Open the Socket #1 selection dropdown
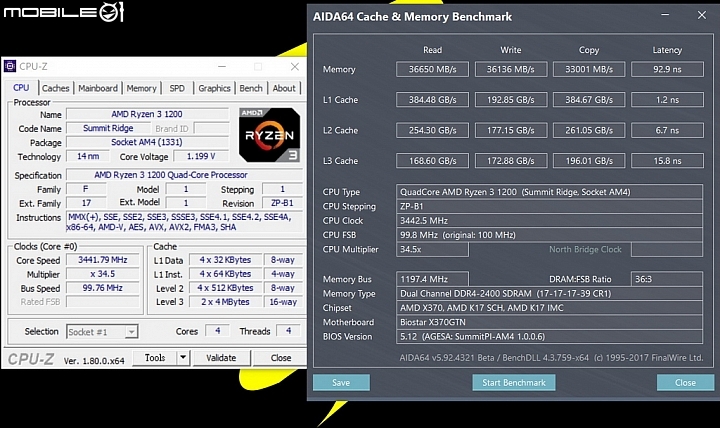The width and height of the screenshot is (720, 428). [x=131, y=332]
